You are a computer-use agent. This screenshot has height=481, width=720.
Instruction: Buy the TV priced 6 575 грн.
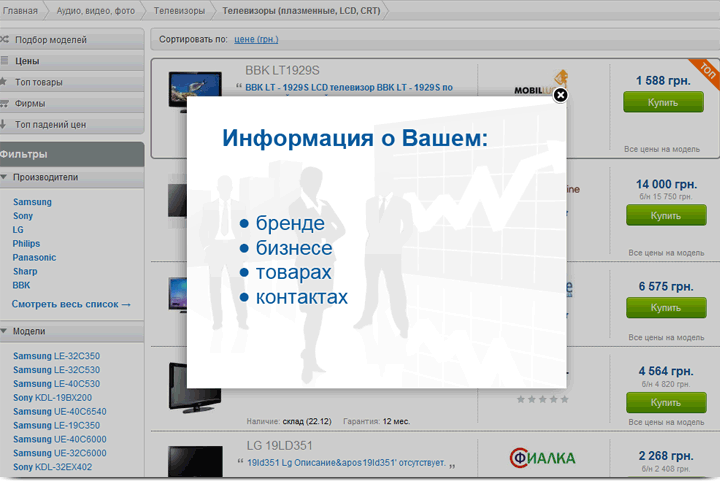666,308
